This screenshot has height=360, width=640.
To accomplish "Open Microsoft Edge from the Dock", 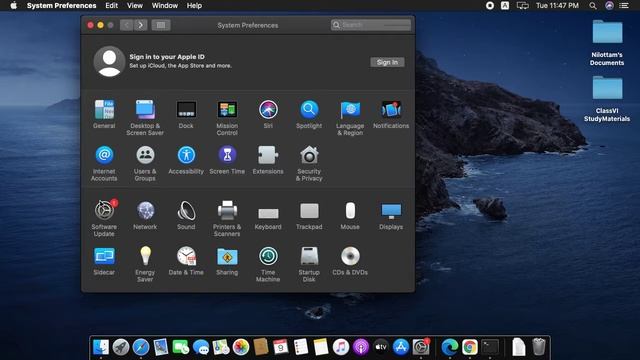I will click(x=450, y=347).
